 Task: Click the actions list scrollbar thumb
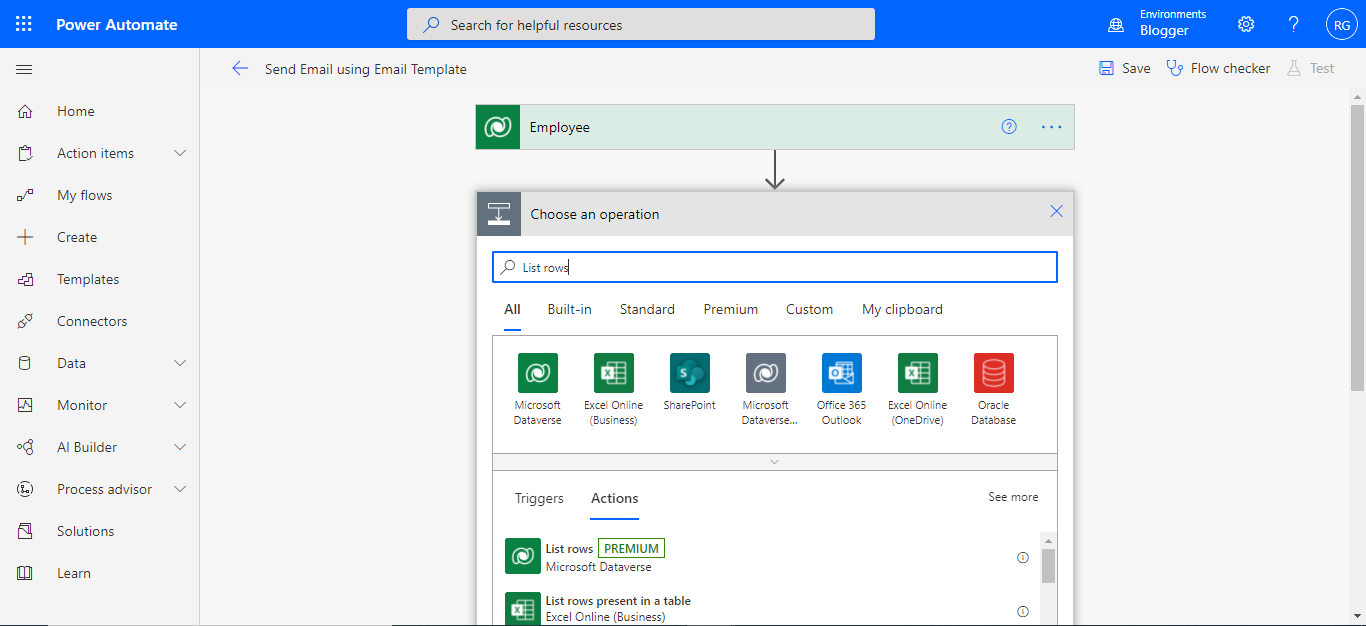pyautogui.click(x=1048, y=565)
